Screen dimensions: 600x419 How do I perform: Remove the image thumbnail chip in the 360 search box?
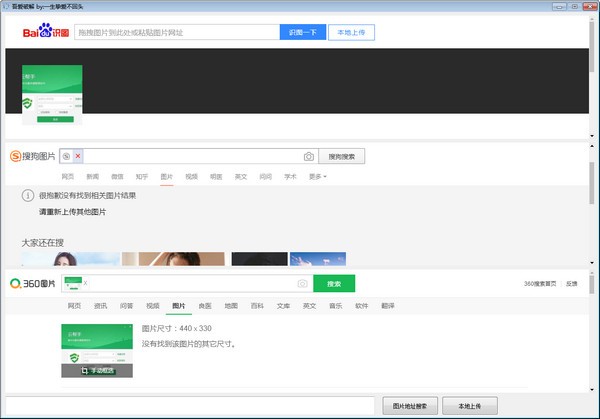[85, 283]
